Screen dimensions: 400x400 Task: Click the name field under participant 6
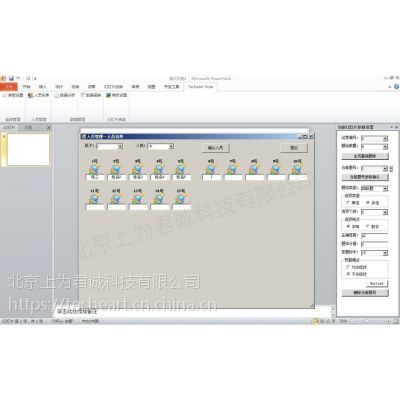tap(211, 177)
